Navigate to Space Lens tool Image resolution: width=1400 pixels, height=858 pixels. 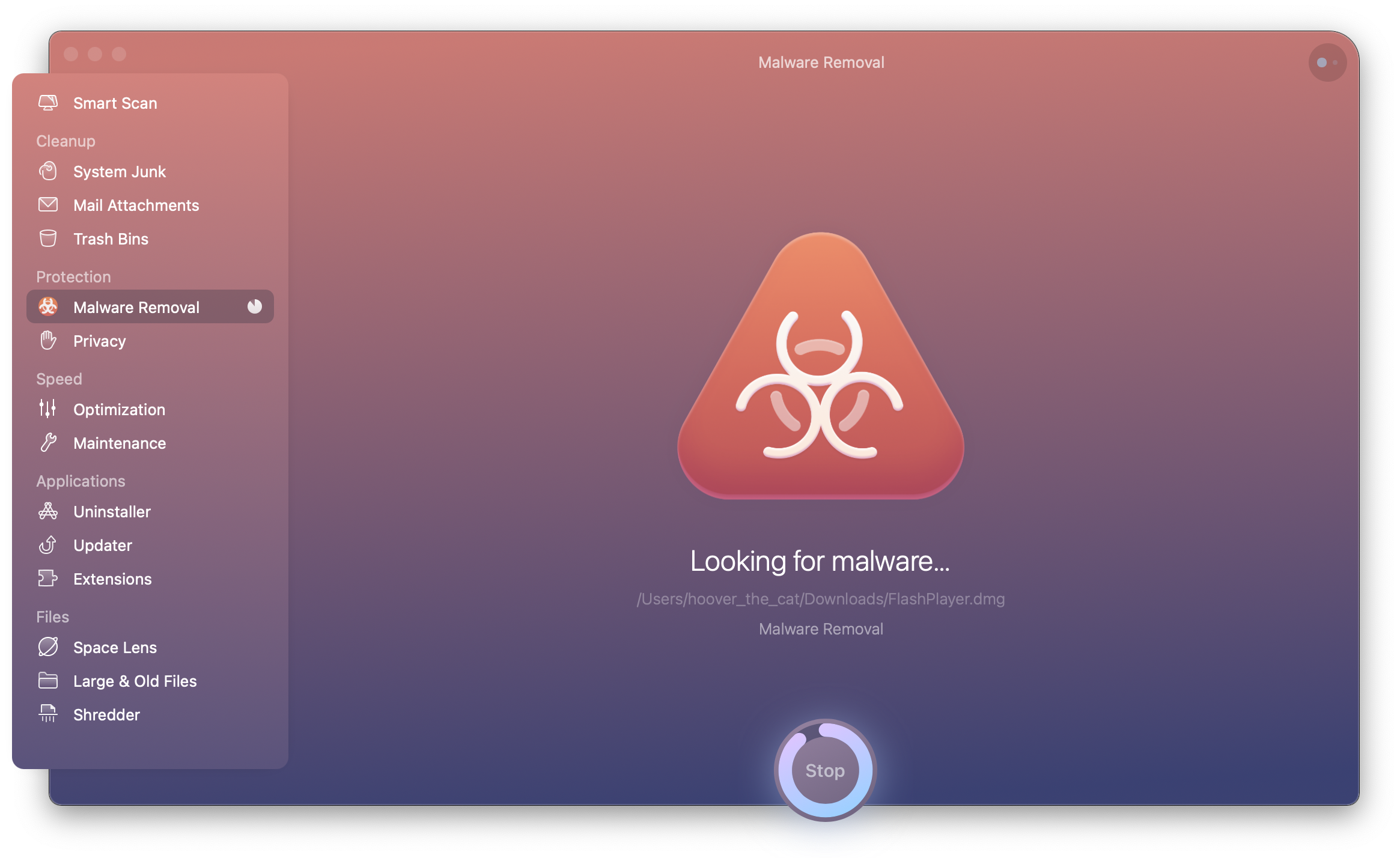(113, 647)
